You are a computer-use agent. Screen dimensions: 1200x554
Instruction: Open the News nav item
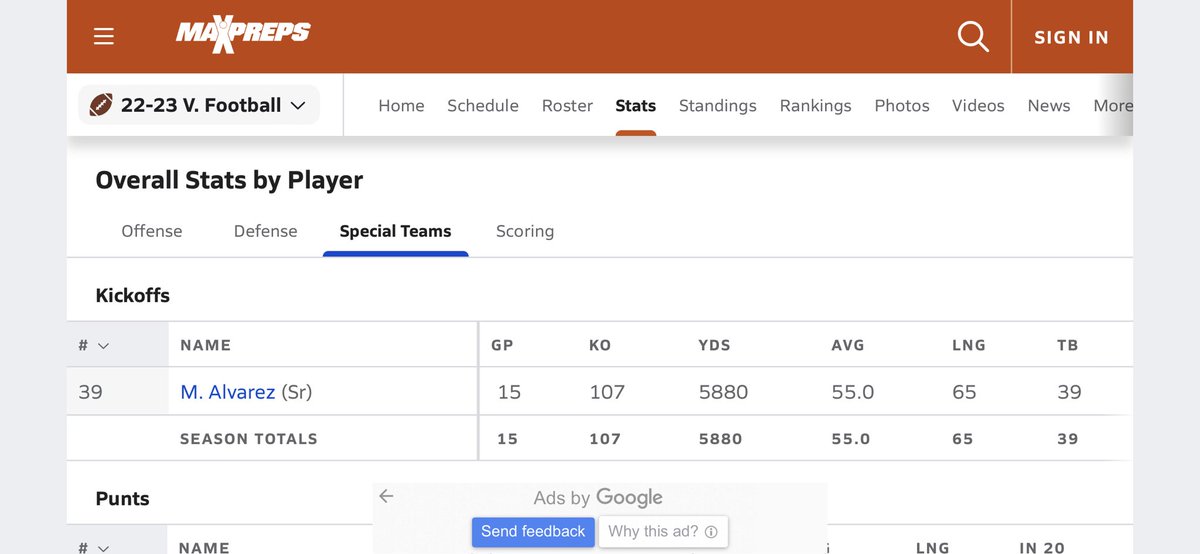1049,105
